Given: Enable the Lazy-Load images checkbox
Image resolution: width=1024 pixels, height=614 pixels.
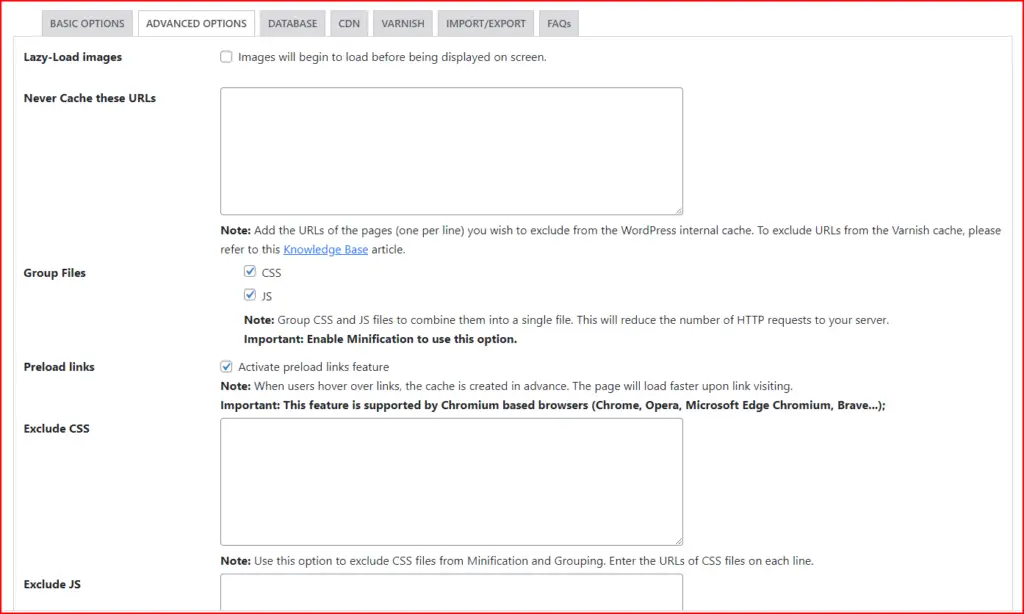Looking at the screenshot, I should [226, 57].
